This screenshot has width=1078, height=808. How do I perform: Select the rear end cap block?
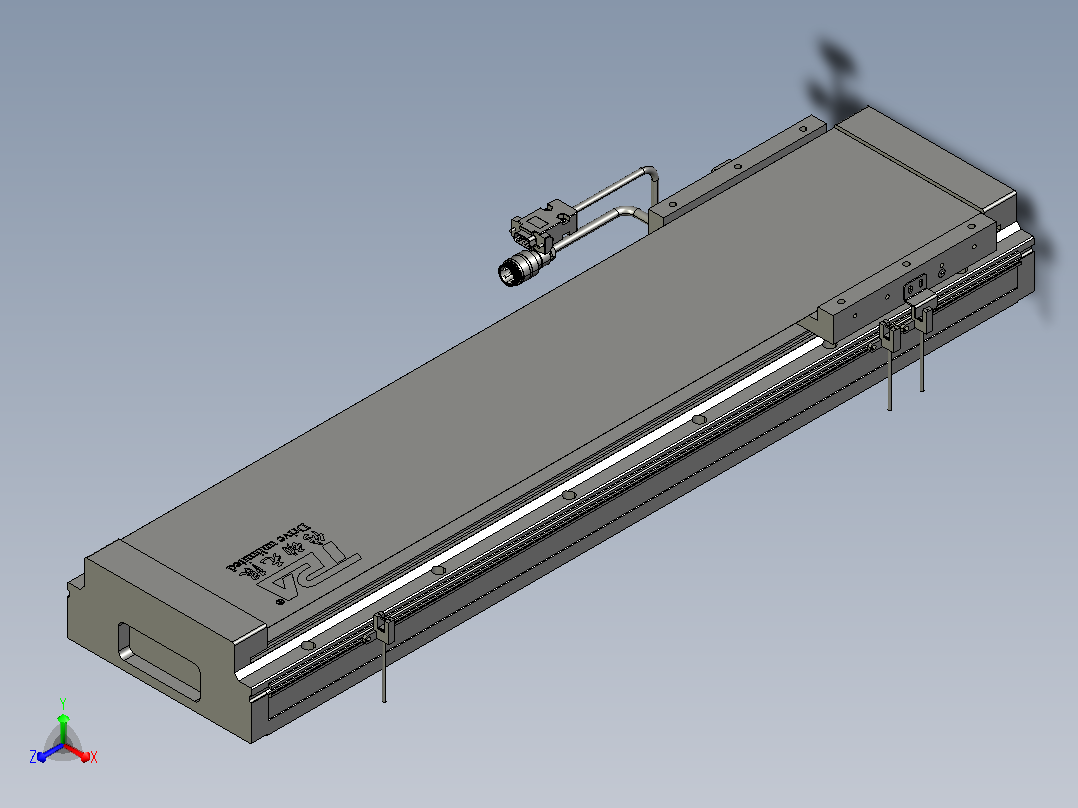(925, 158)
